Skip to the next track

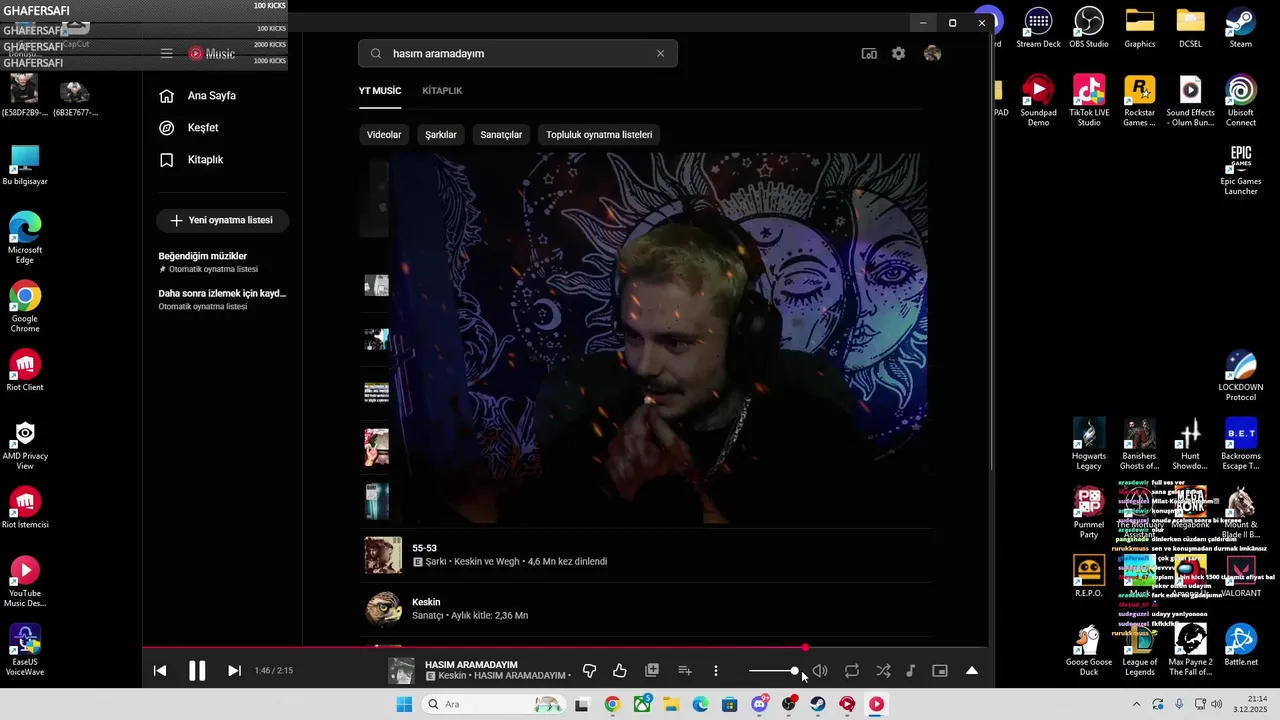tap(234, 671)
